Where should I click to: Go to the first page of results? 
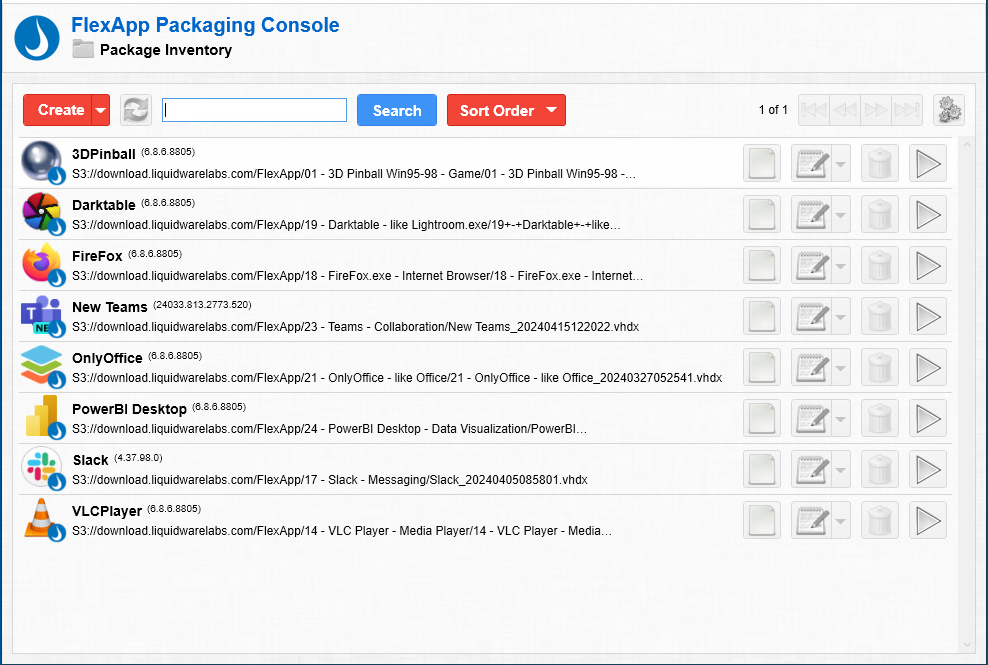814,110
